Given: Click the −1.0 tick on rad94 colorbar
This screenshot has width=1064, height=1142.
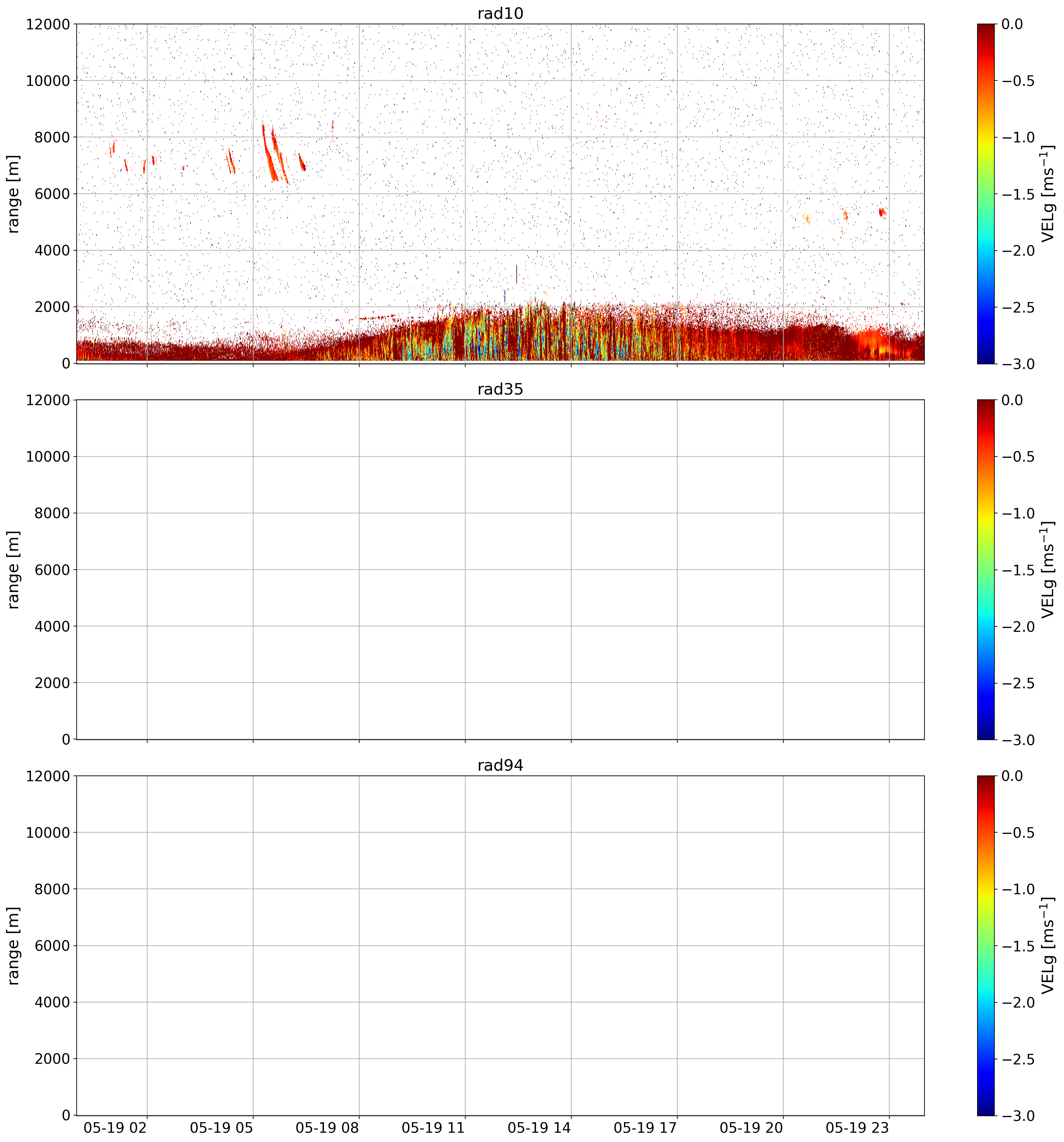Looking at the screenshot, I should [x=1018, y=889].
